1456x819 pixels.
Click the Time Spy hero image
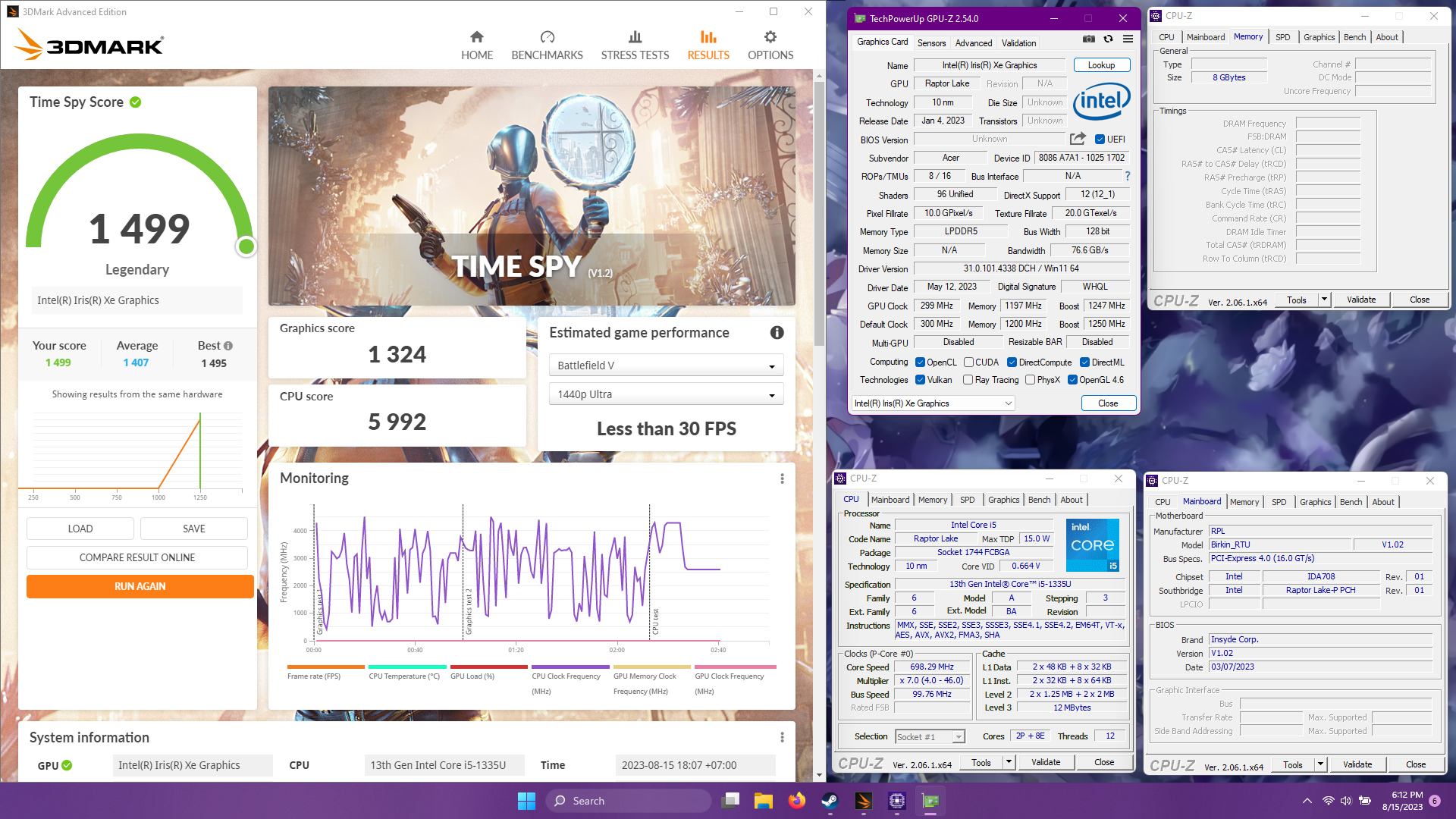532,196
